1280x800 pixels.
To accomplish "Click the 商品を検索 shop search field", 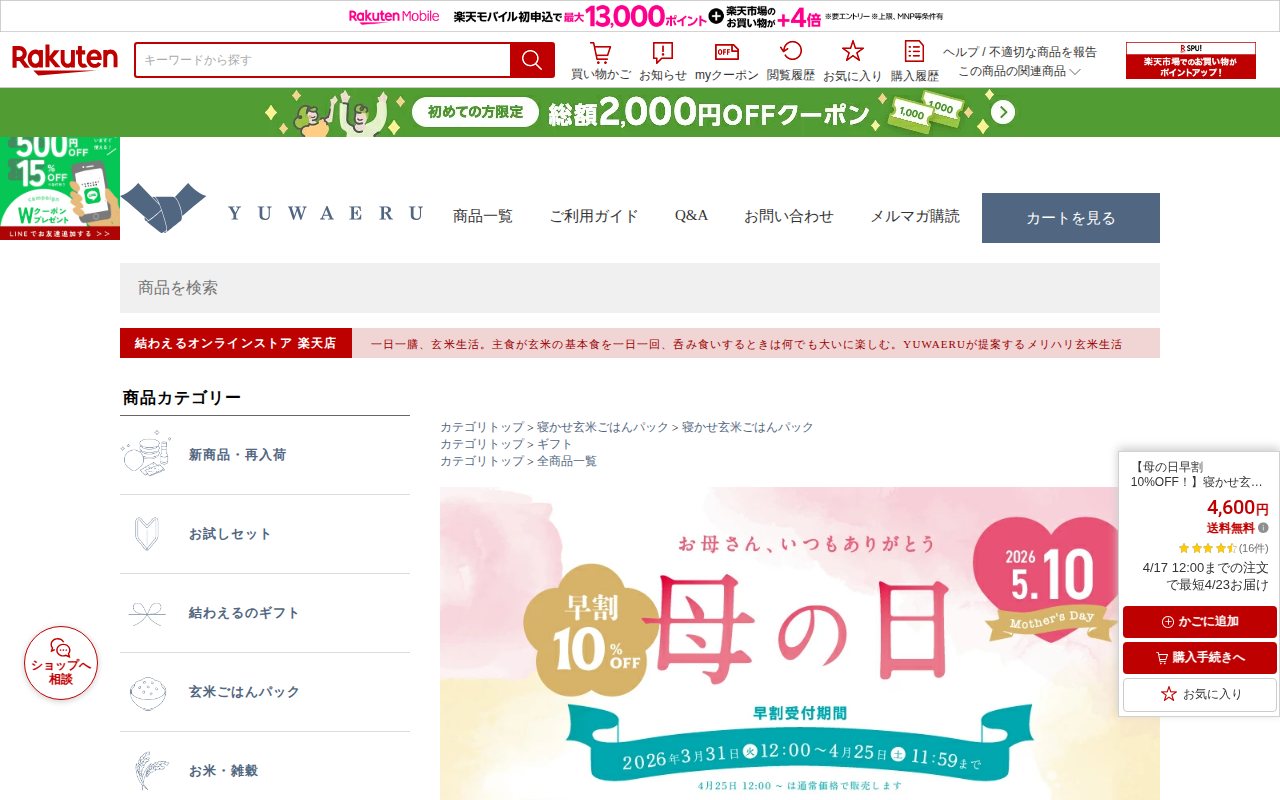I will (x=640, y=288).
